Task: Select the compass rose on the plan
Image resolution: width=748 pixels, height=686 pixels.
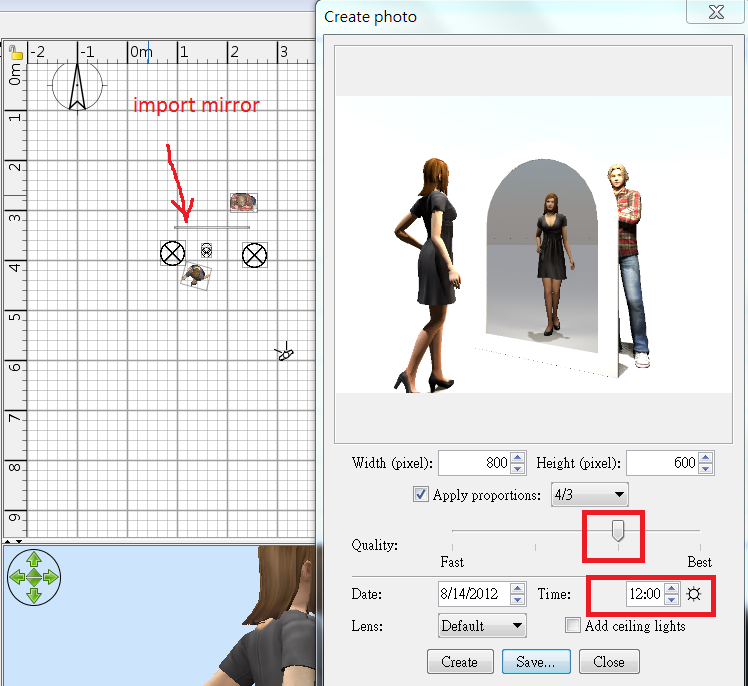Action: [77, 86]
